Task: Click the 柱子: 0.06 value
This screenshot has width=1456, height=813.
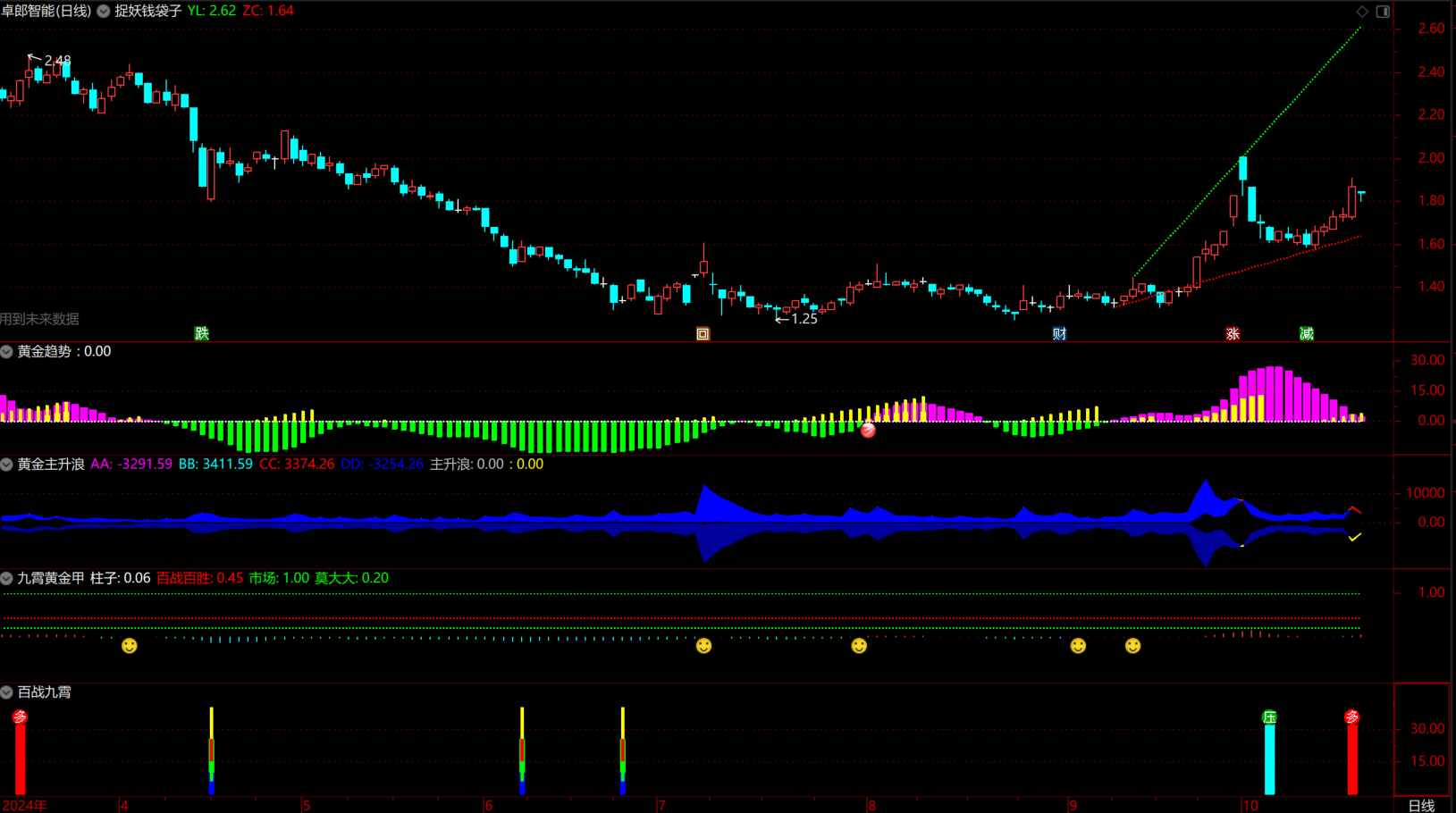Action: (x=120, y=579)
